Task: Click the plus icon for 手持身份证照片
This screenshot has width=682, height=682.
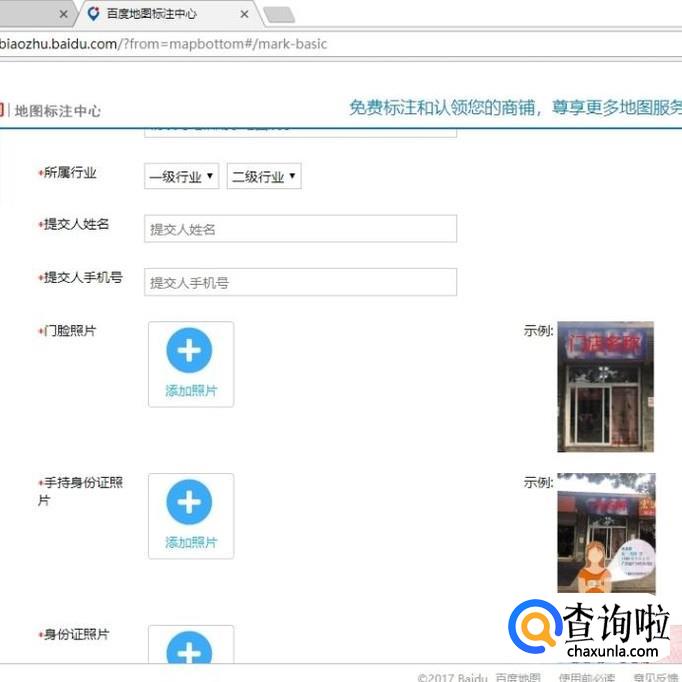Action: tap(189, 503)
